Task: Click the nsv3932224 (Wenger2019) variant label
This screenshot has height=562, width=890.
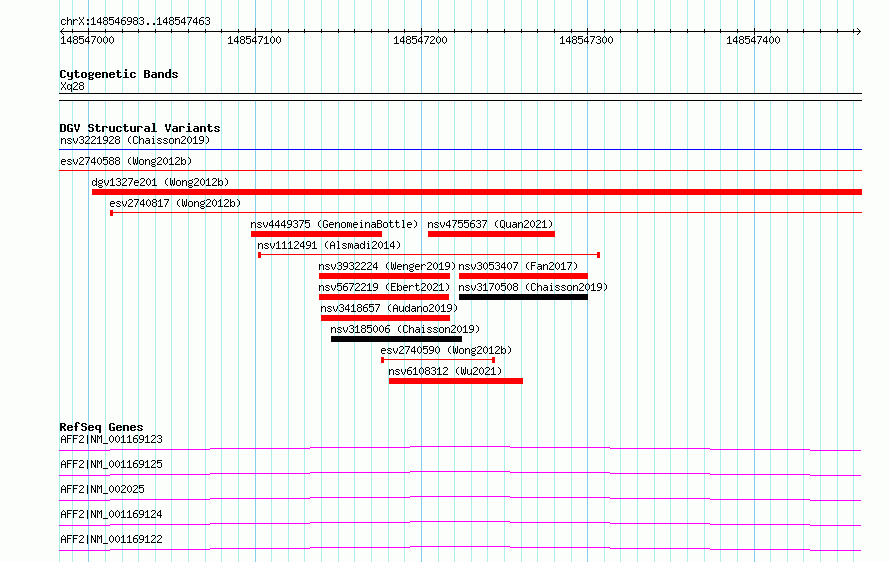Action: coord(387,266)
